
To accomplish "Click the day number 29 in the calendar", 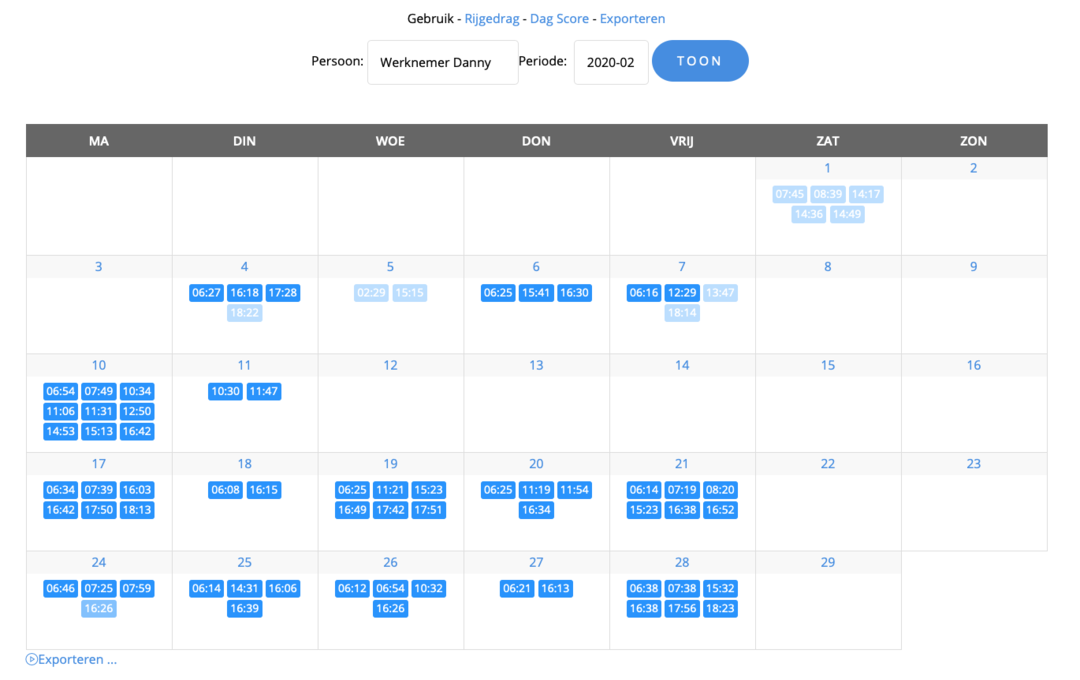I will 827,561.
